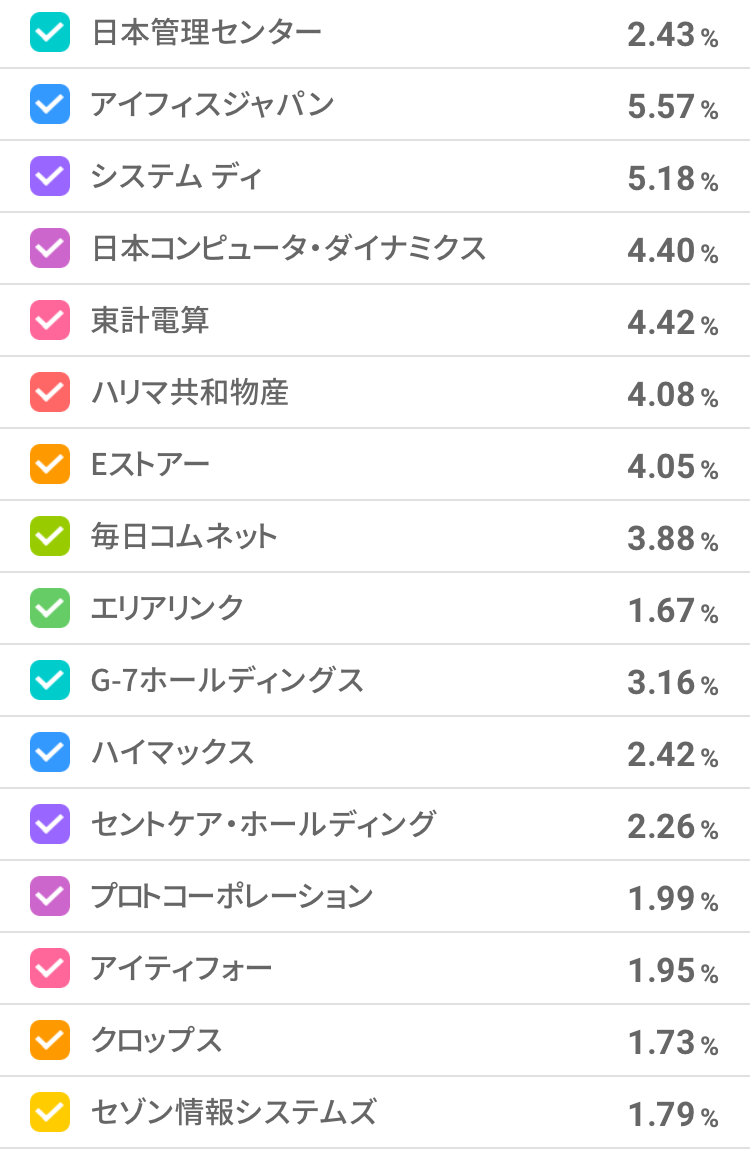This screenshot has height=1150, width=750.
Task: Toggle the アイフィスジャパン checkbox
Action: pos(50,105)
